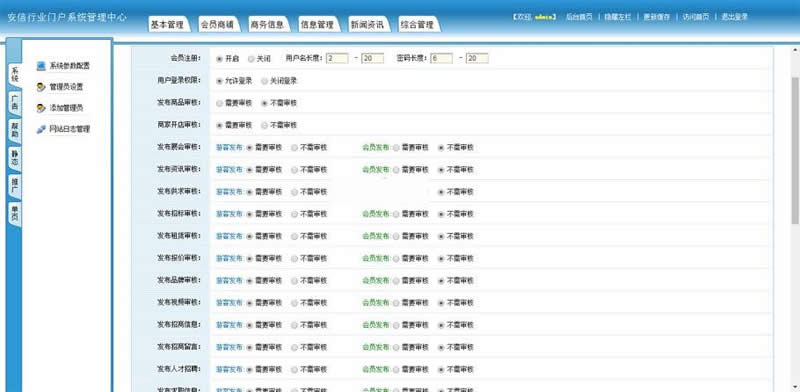Set 会员发布 需要审核 in 发布展会审核 row
Screen dimensions: 800x392
coord(396,148)
